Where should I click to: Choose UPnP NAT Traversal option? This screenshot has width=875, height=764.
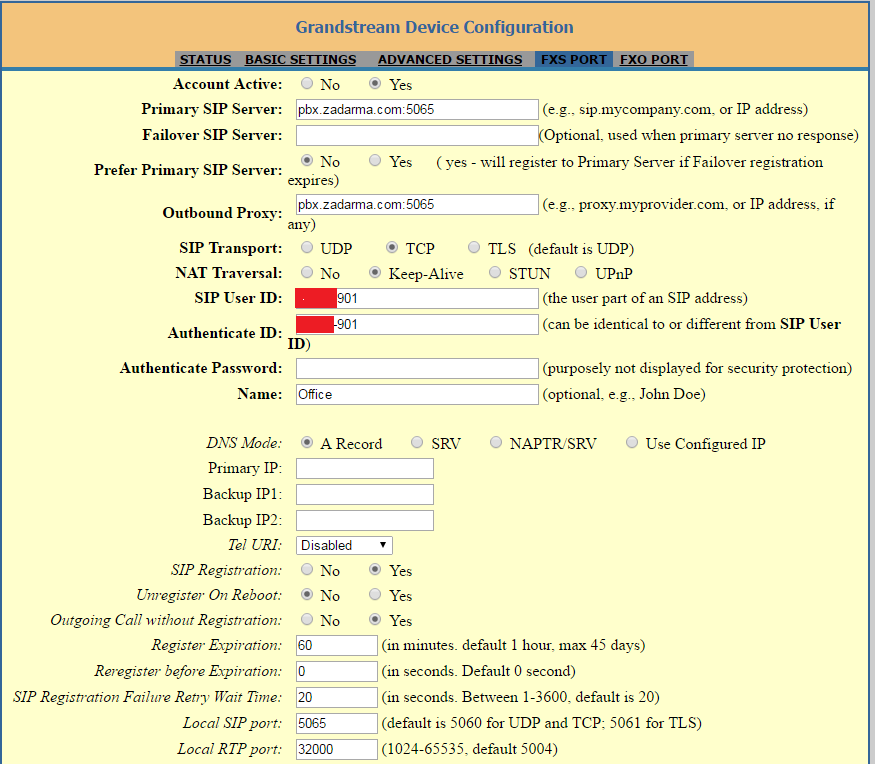pos(582,272)
